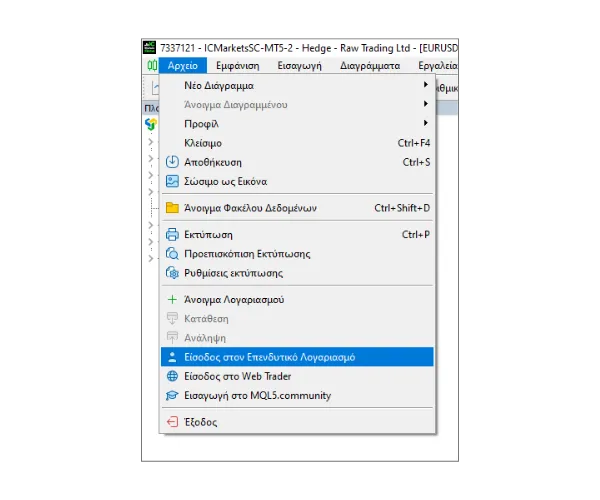Viewport: 600px width, 500px height.
Task: Click the printer icon beside Εκτύπωση
Action: pyautogui.click(x=172, y=234)
